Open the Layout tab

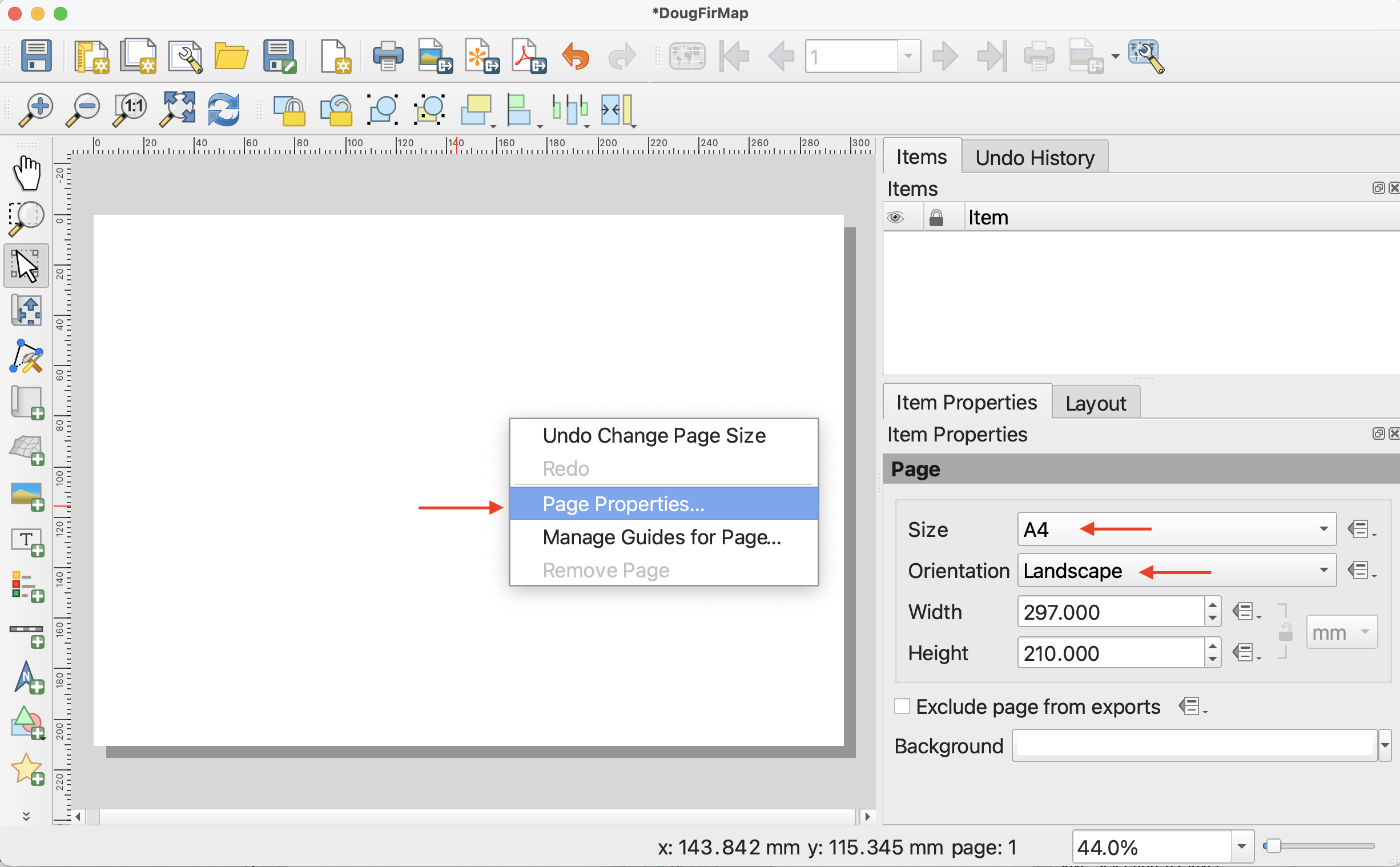point(1095,403)
